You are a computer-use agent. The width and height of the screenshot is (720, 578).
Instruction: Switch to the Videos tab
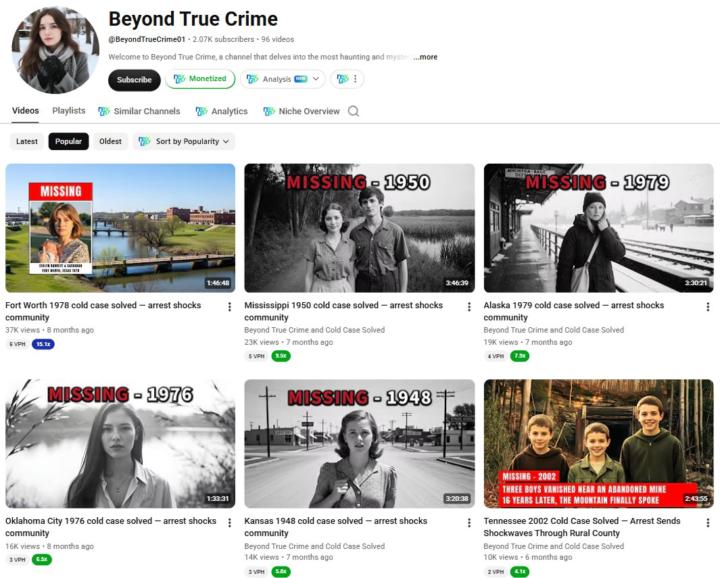25,111
